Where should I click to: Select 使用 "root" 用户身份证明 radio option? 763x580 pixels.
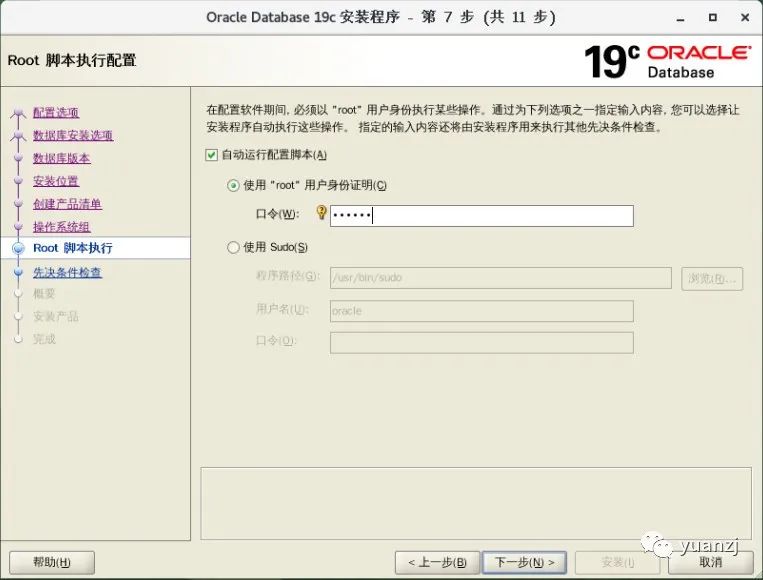pyautogui.click(x=233, y=185)
